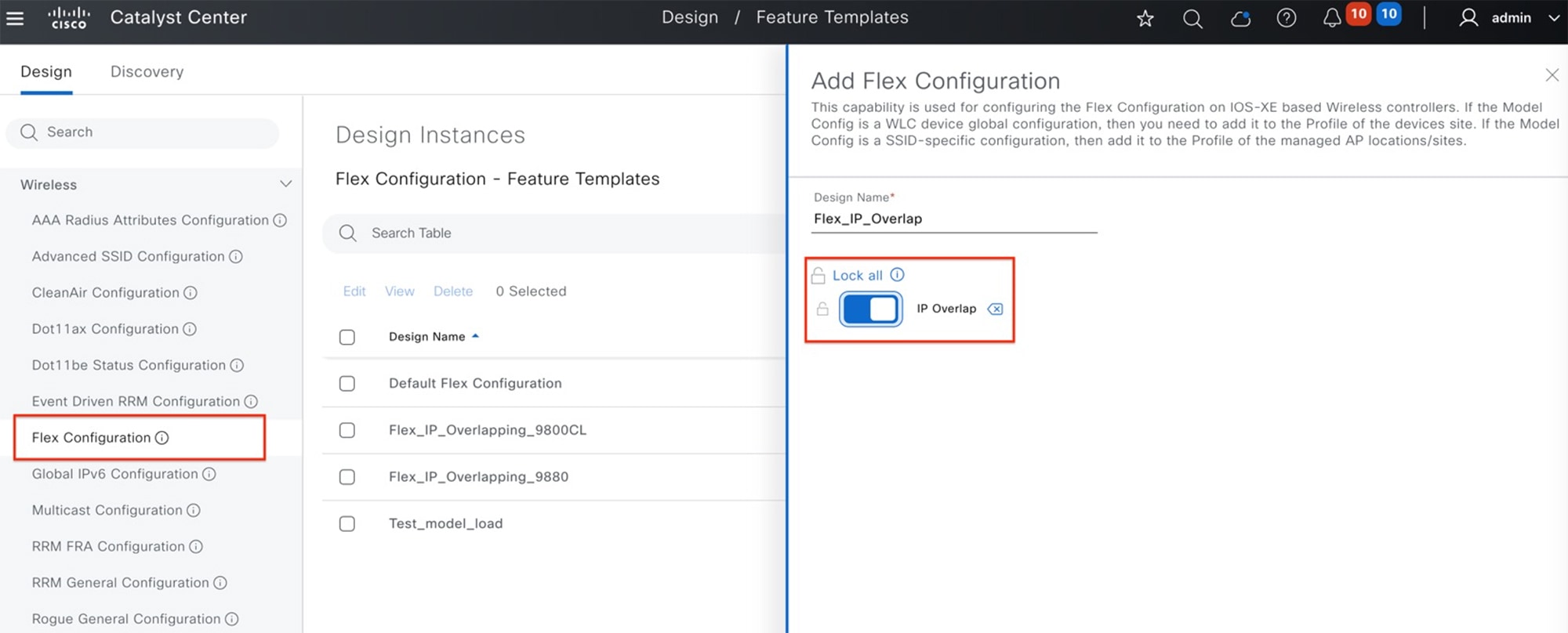This screenshot has width=1568, height=633.
Task: Show info for RRM General Configuration
Action: pos(220,582)
